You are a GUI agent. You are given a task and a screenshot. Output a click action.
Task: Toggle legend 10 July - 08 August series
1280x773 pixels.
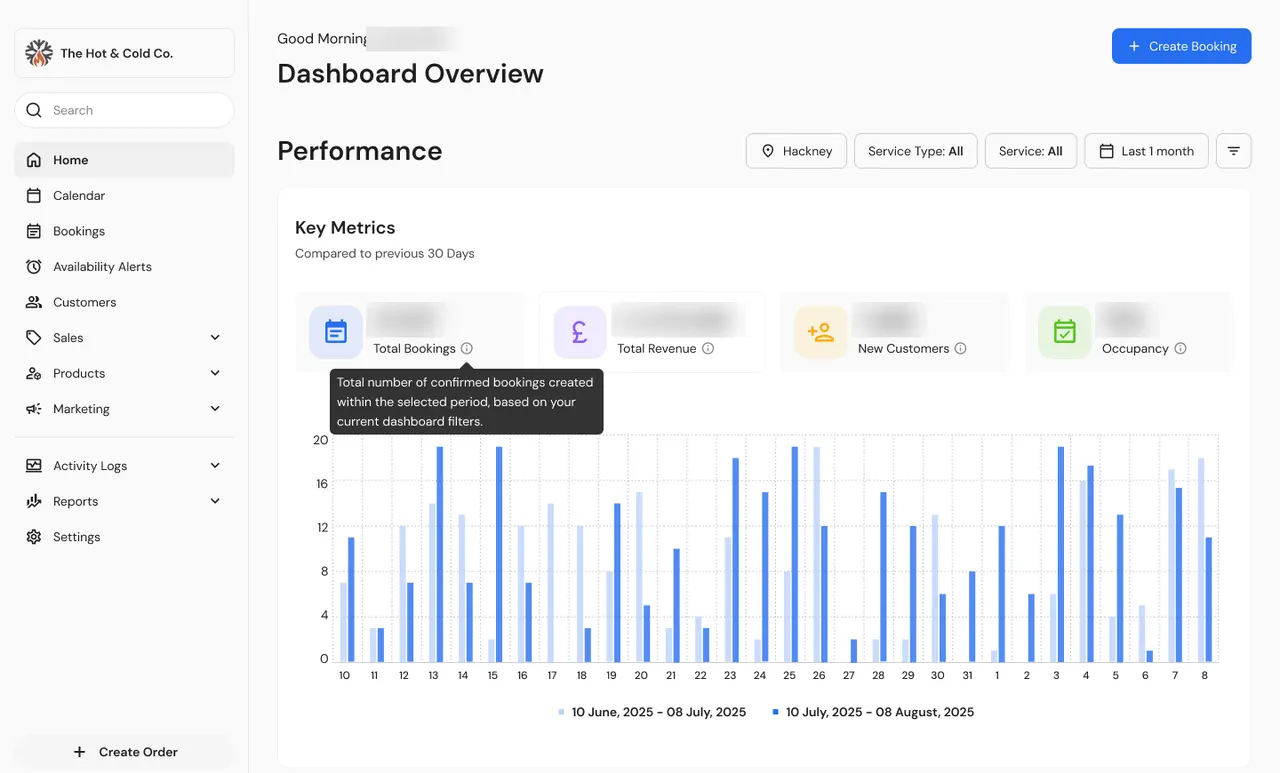(873, 712)
